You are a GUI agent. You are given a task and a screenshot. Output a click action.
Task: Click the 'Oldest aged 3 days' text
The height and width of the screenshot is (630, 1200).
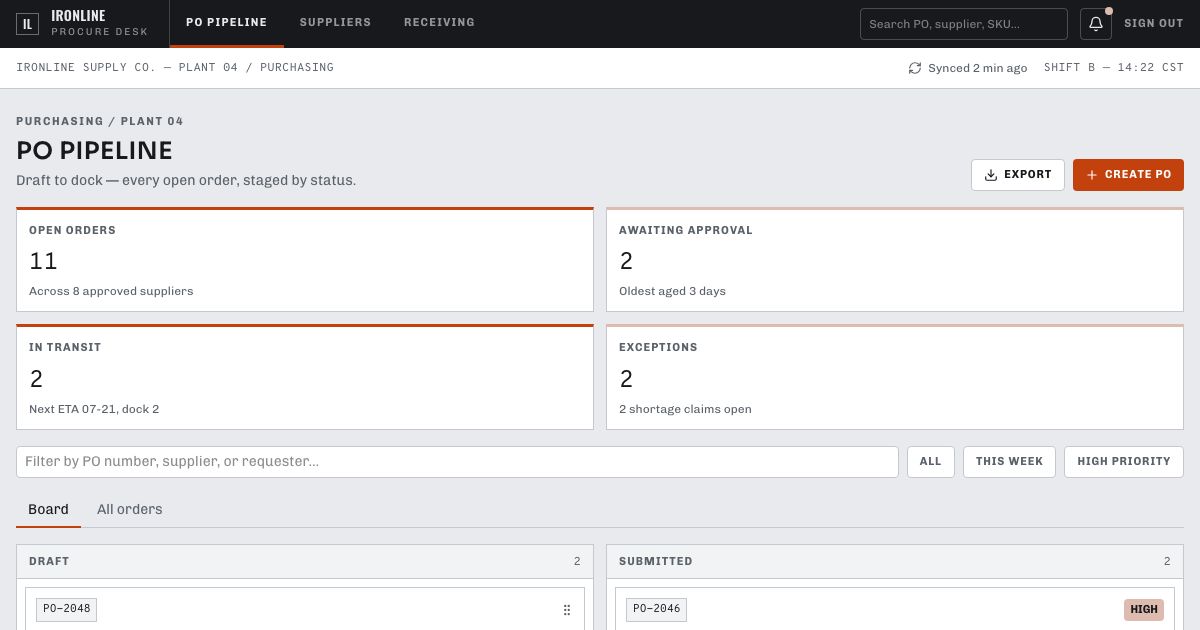tap(672, 291)
